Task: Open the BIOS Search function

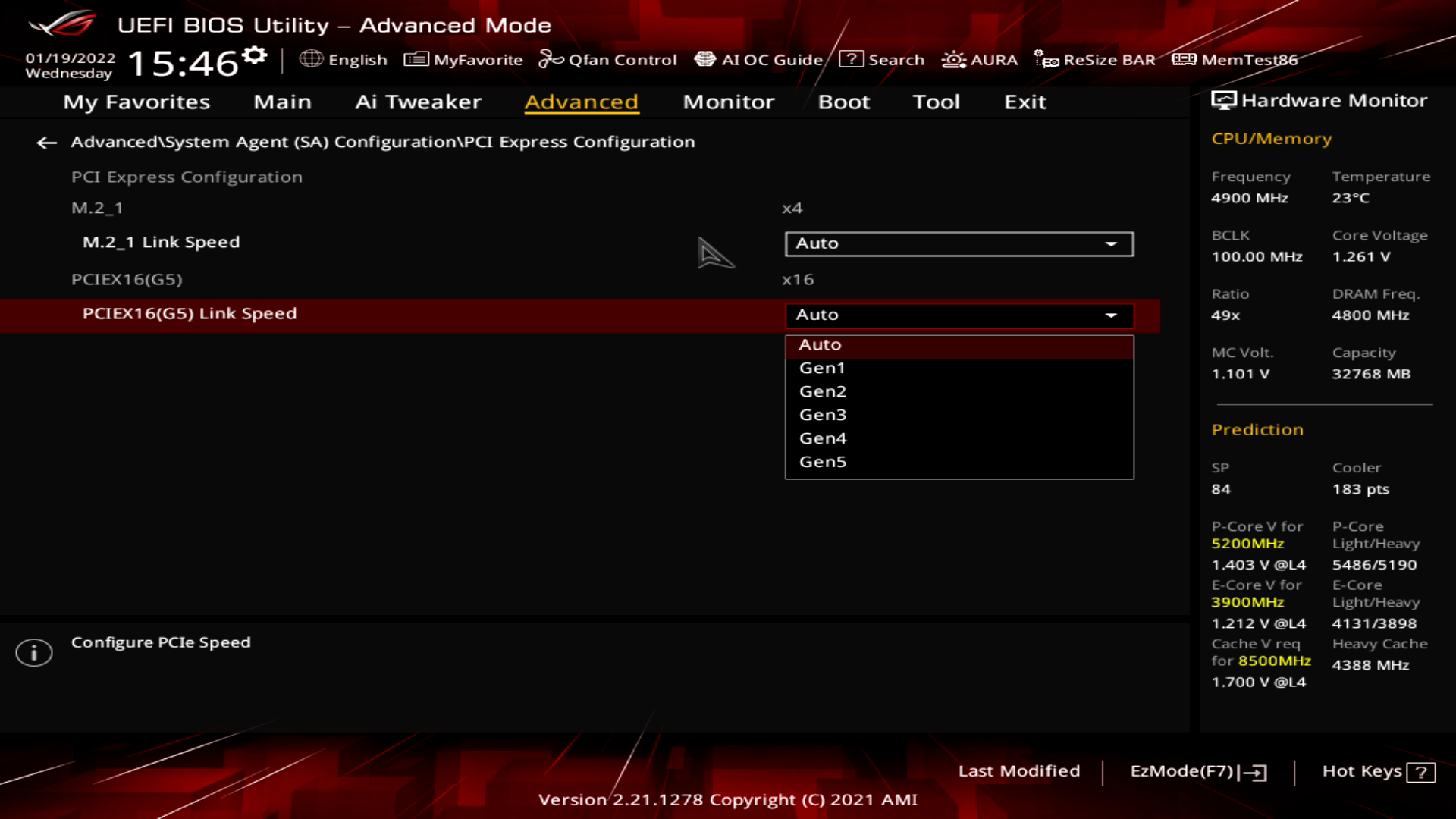Action: tap(883, 59)
